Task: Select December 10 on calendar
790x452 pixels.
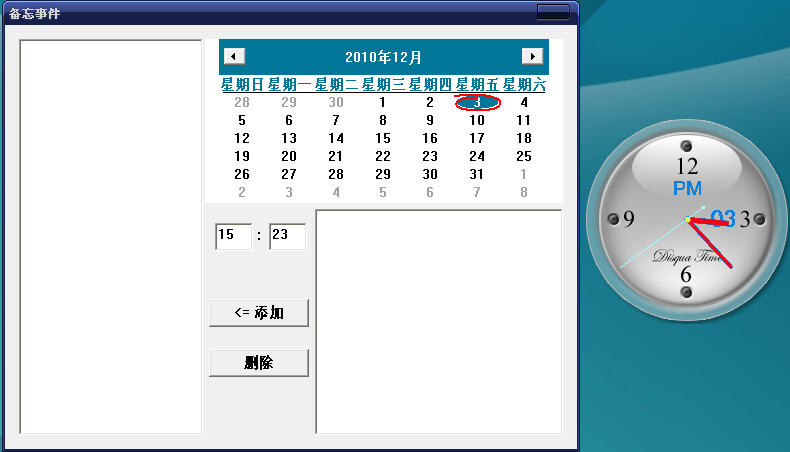Action: click(477, 120)
